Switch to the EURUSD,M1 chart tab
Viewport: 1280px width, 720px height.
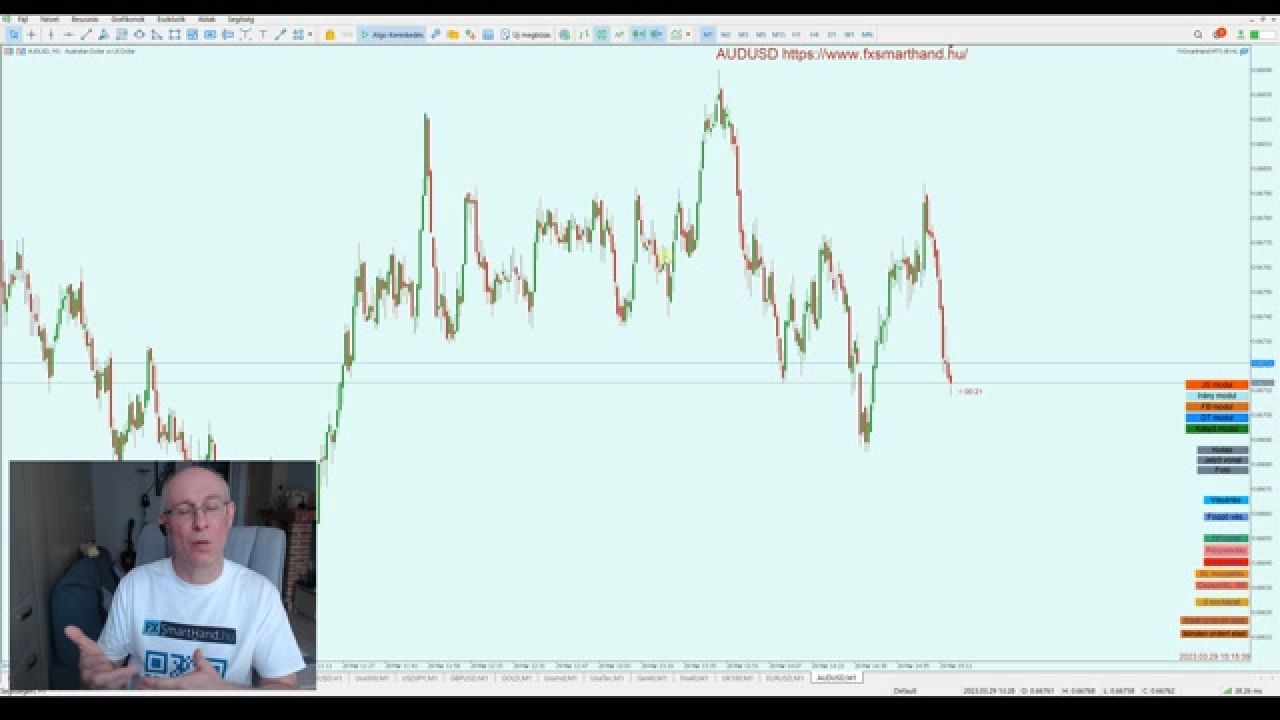tap(784, 678)
